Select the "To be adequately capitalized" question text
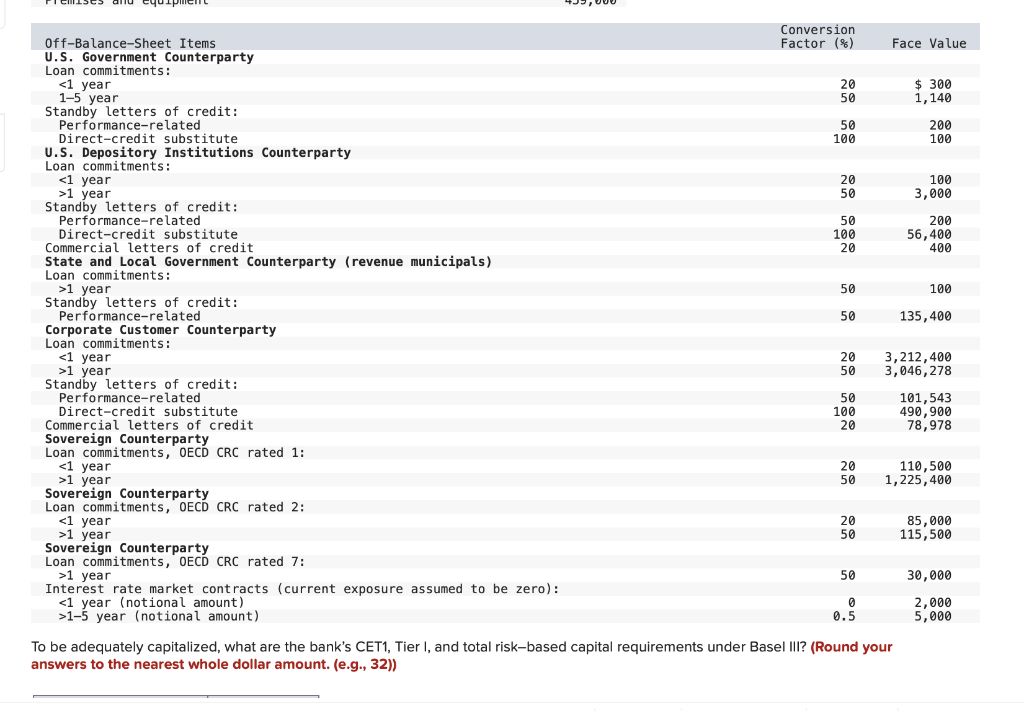Screen dimensions: 1024x711 [419, 647]
